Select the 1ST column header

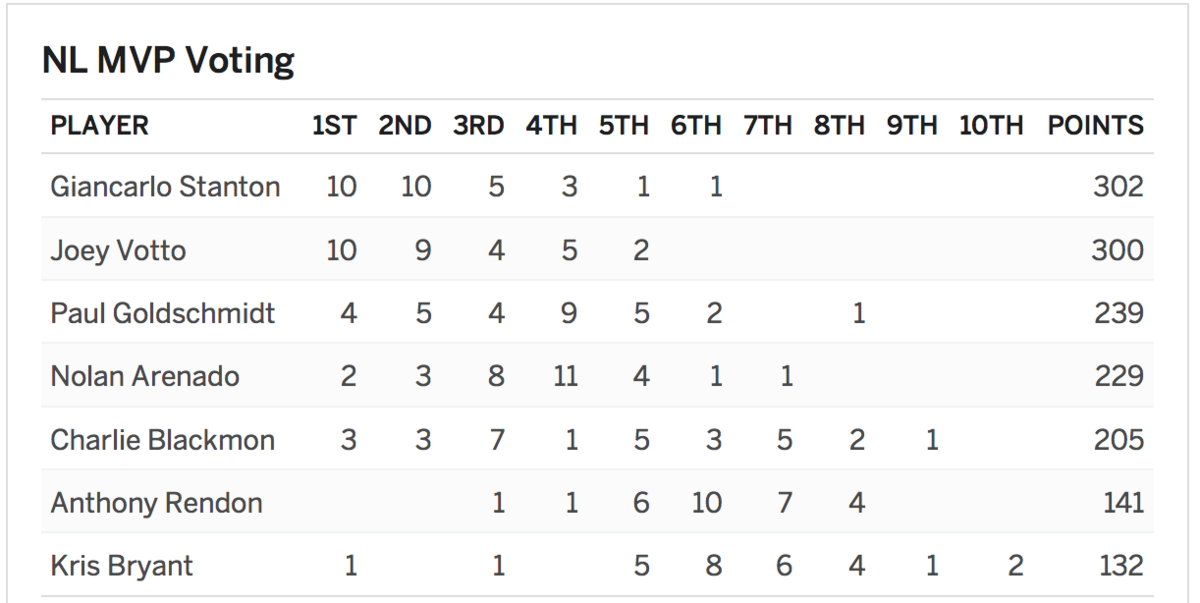(x=333, y=126)
